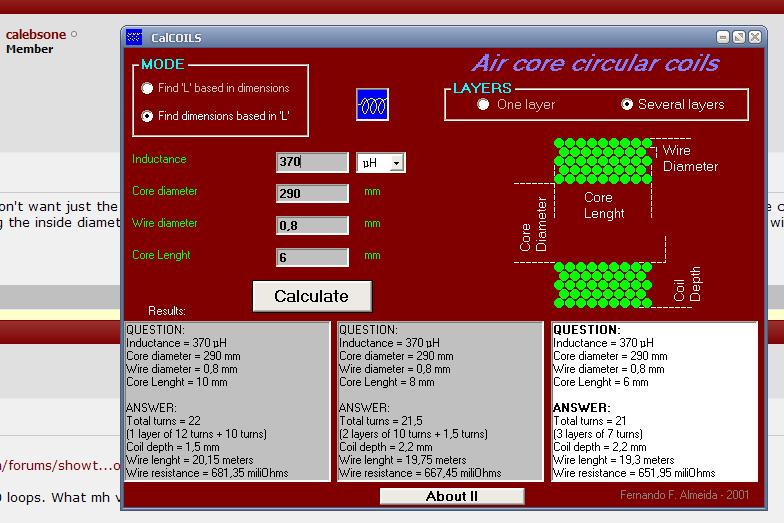Click the upper green coil winding diagram
Image resolution: width=784 pixels, height=523 pixels.
[x=603, y=161]
